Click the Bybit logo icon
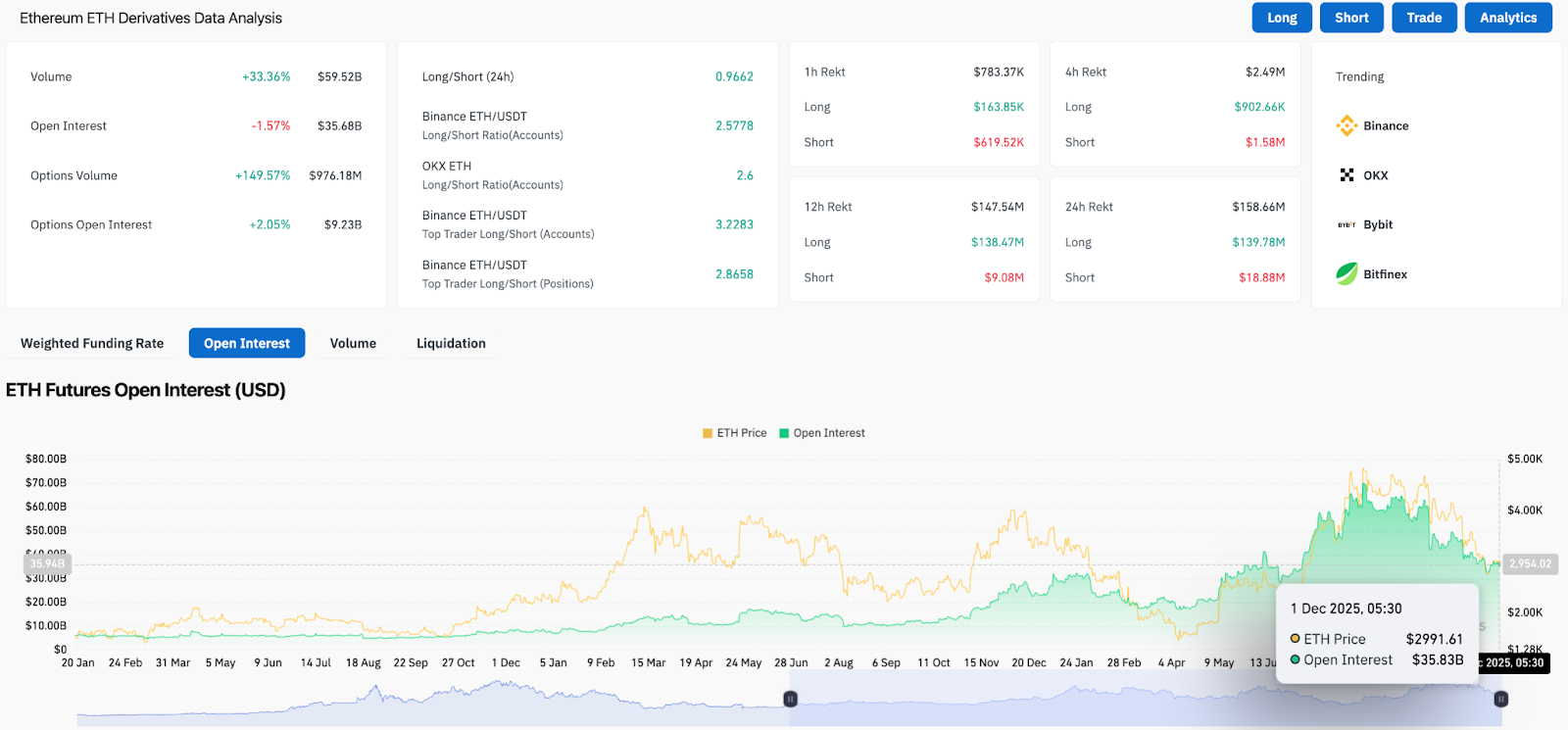Image resolution: width=1568 pixels, height=730 pixels. pos(1347,224)
